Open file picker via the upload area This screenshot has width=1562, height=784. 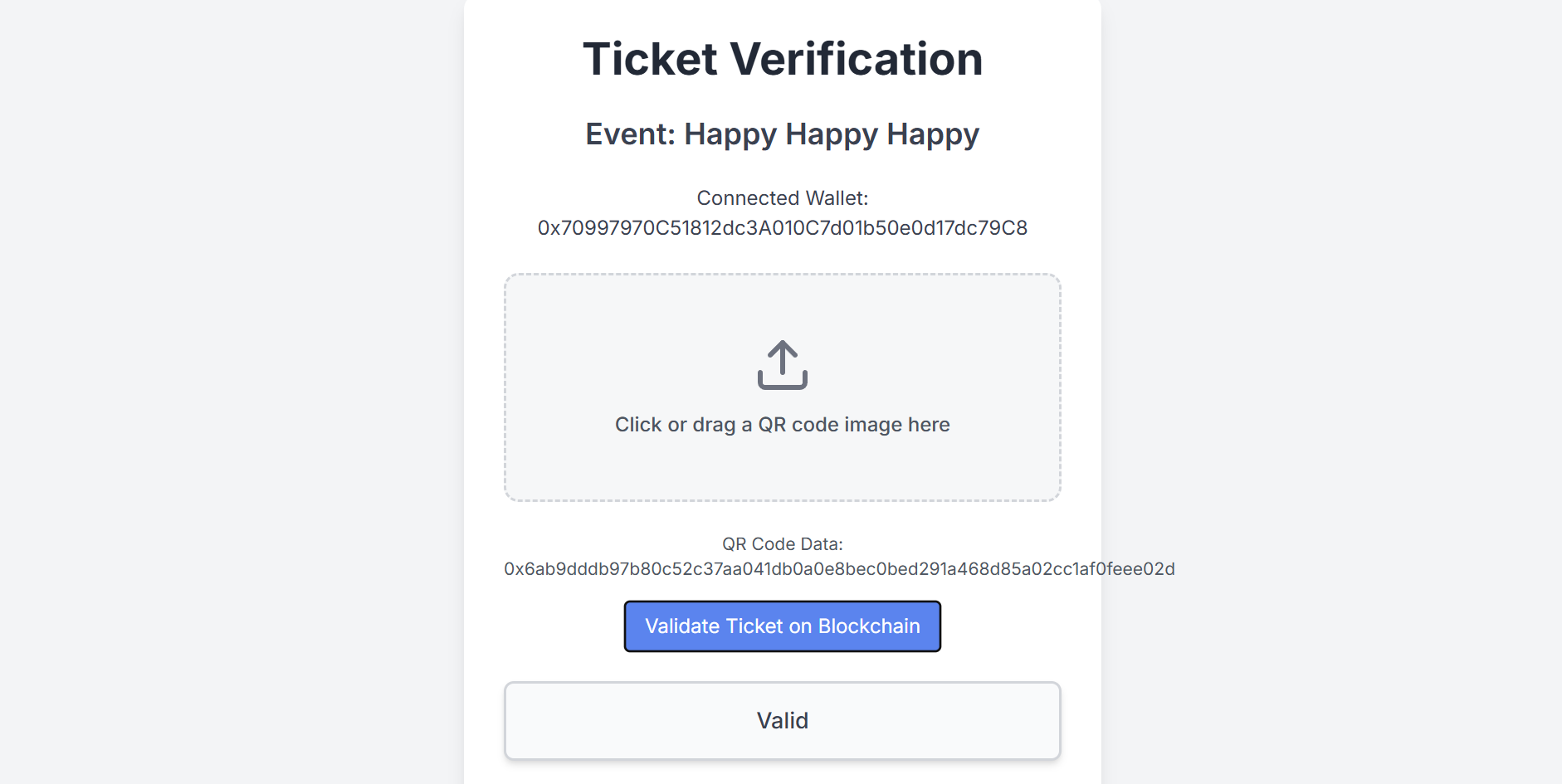[x=781, y=387]
